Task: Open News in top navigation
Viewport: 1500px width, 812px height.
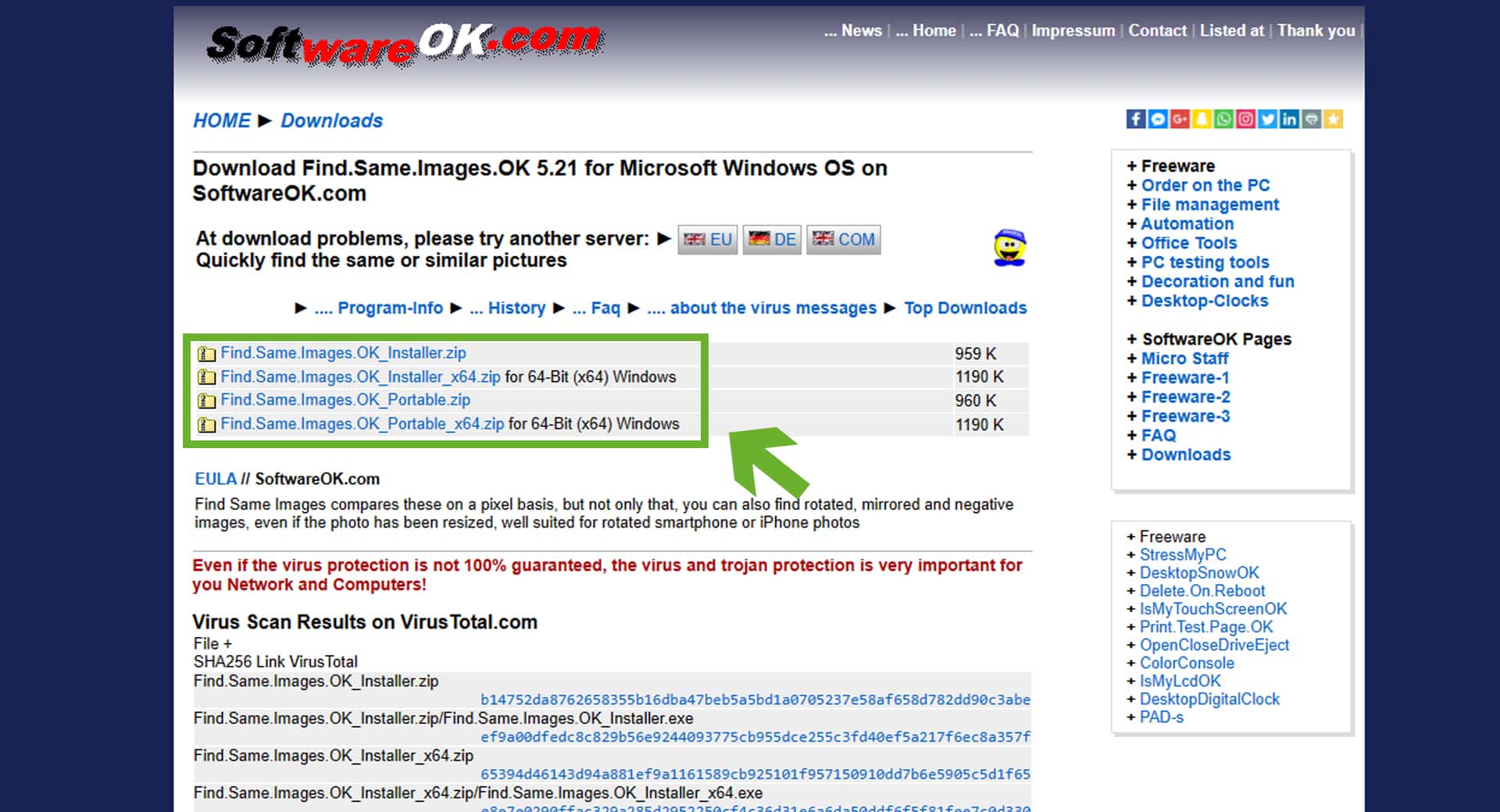Action: click(852, 30)
